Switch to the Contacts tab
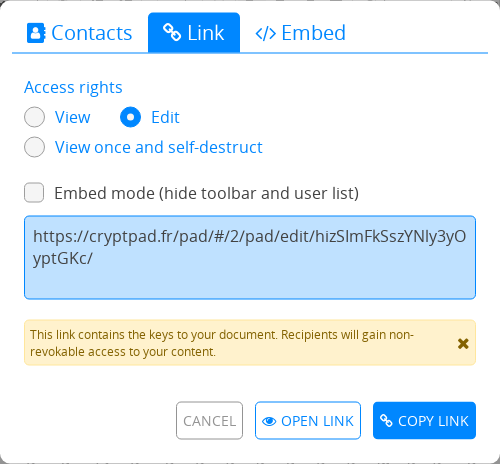The width and height of the screenshot is (500, 464). [80, 33]
